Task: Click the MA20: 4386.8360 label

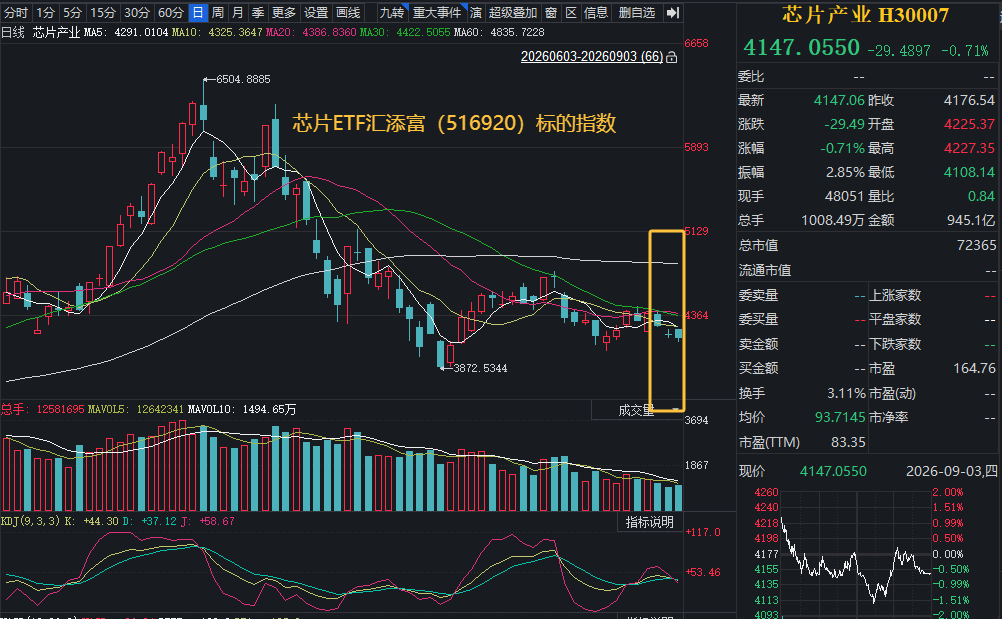Action: pos(311,32)
